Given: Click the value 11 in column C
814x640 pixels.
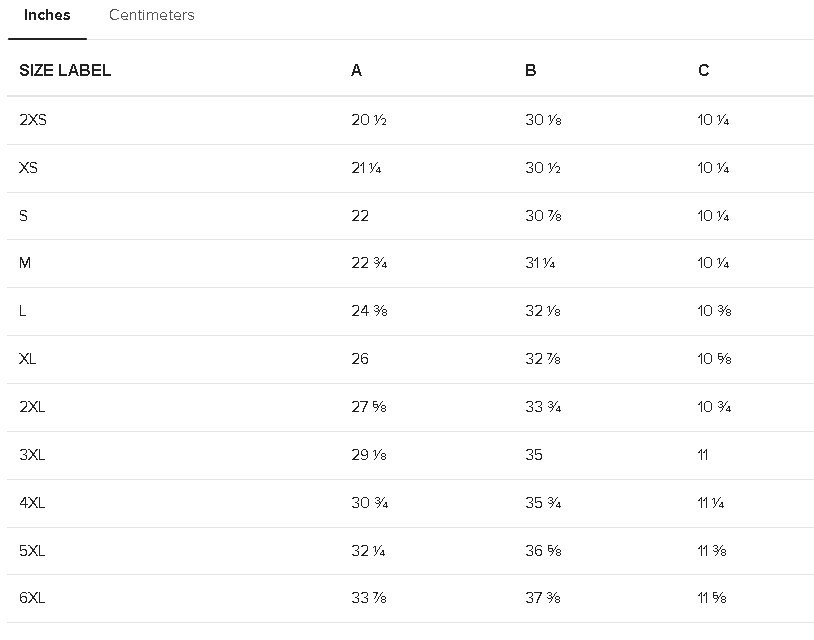Looking at the screenshot, I should [702, 455].
